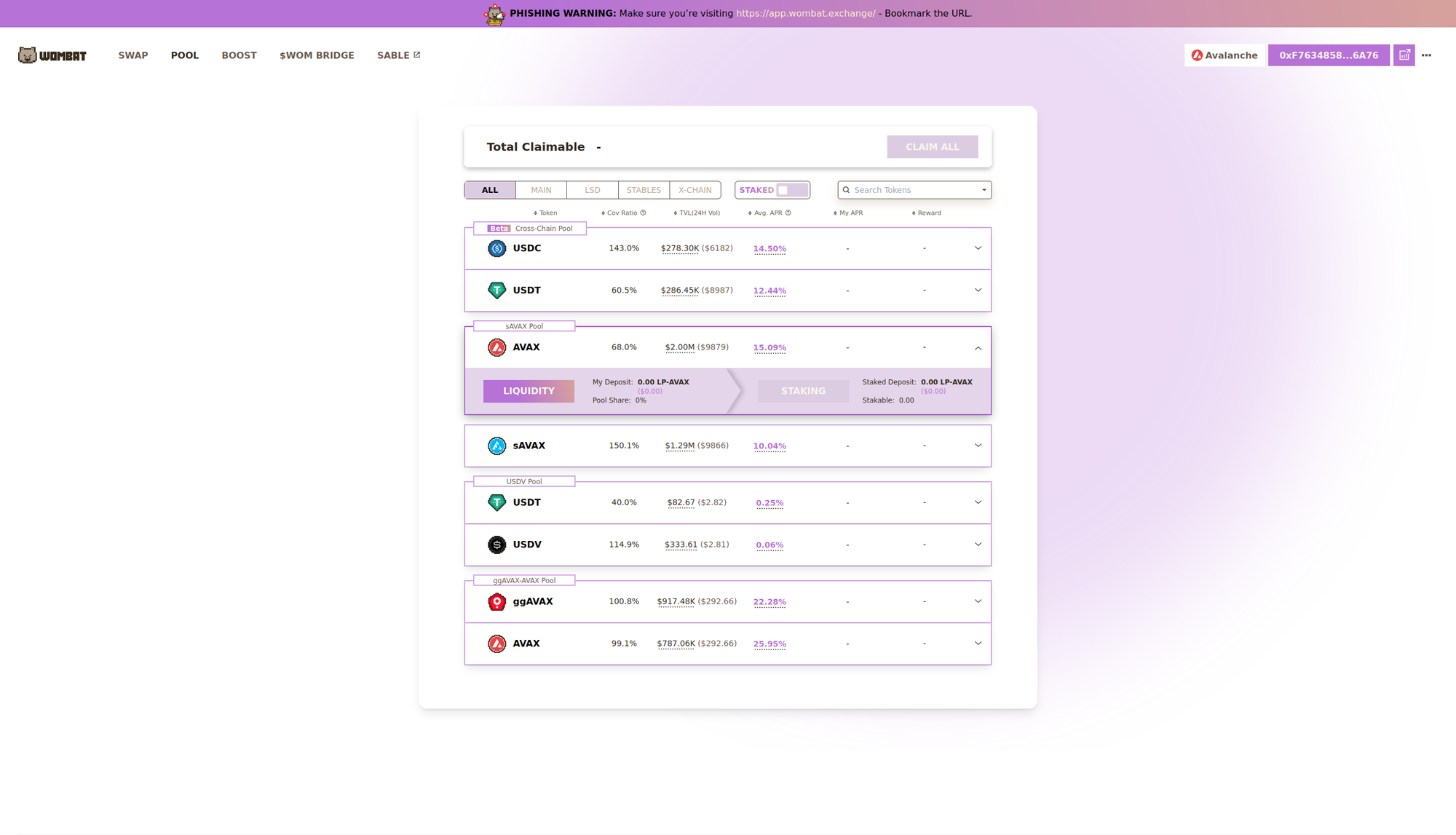Click the AVAX token icon in sAVAX Pool
This screenshot has height=835, width=1456.
pyautogui.click(x=496, y=347)
